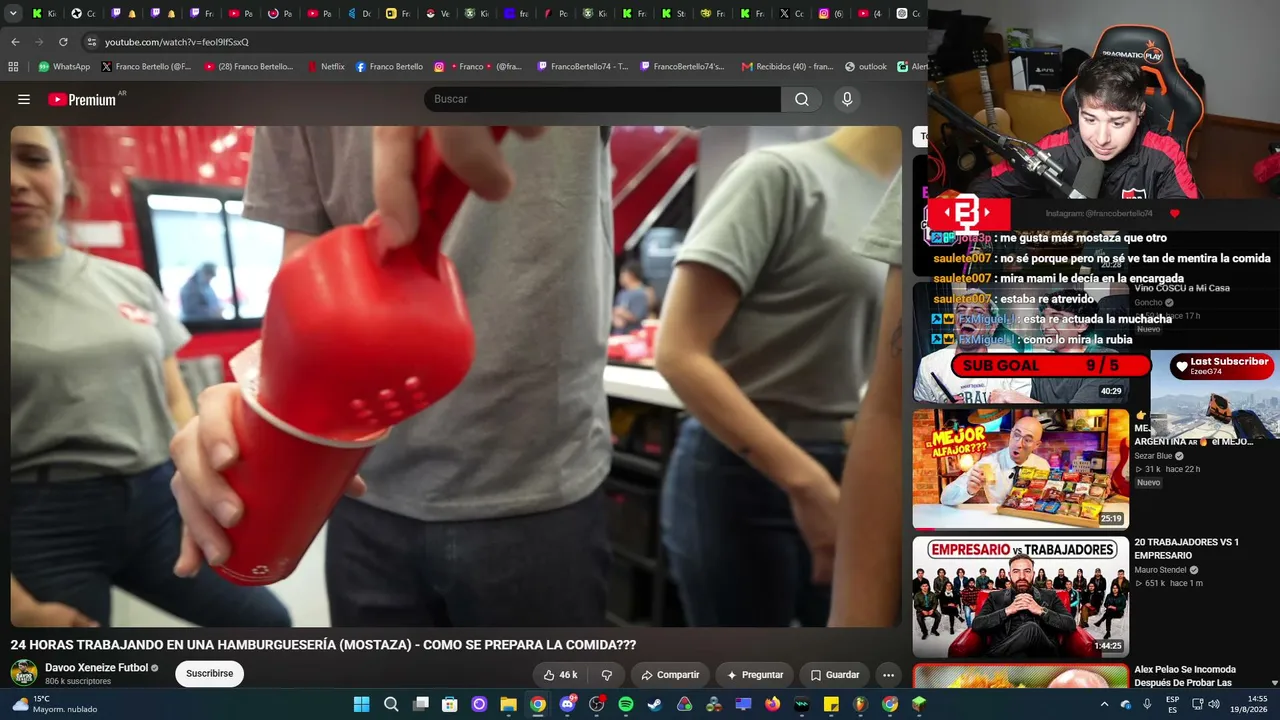The image size is (1280, 720).
Task: Open the YouTube hamburger guide menu
Action: (24, 99)
